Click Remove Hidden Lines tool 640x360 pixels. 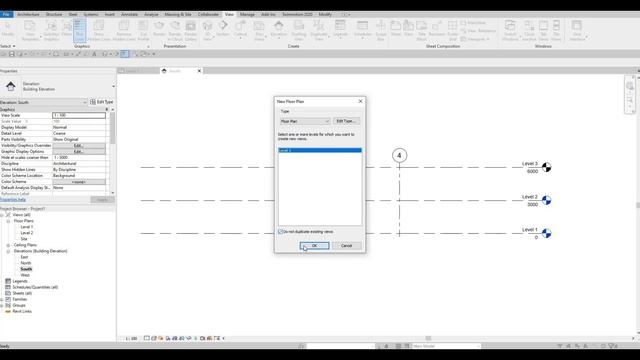coord(124,31)
